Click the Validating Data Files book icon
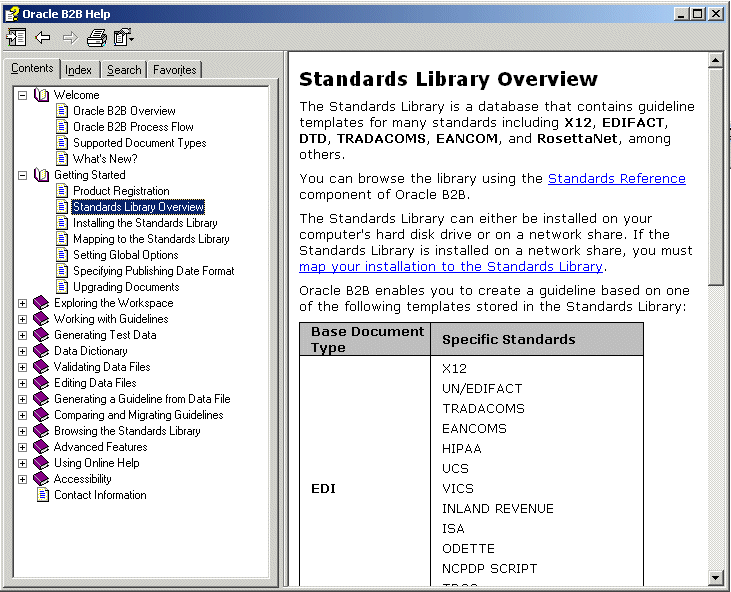Screen dimensions: 731x592 point(41,367)
